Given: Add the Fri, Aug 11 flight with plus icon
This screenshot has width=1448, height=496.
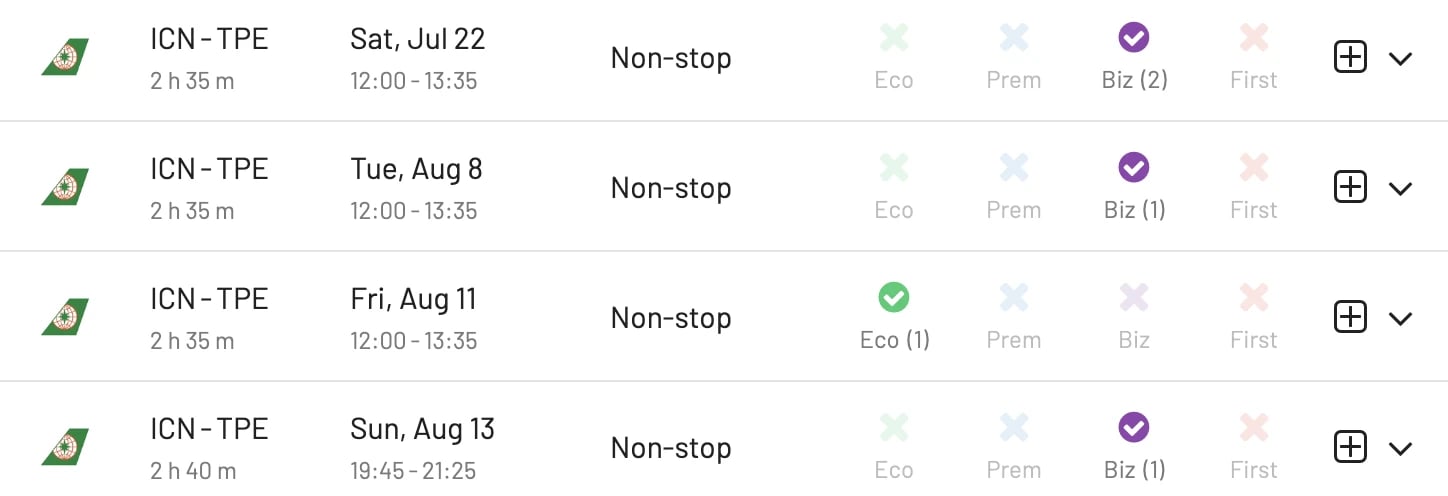Looking at the screenshot, I should (x=1350, y=318).
